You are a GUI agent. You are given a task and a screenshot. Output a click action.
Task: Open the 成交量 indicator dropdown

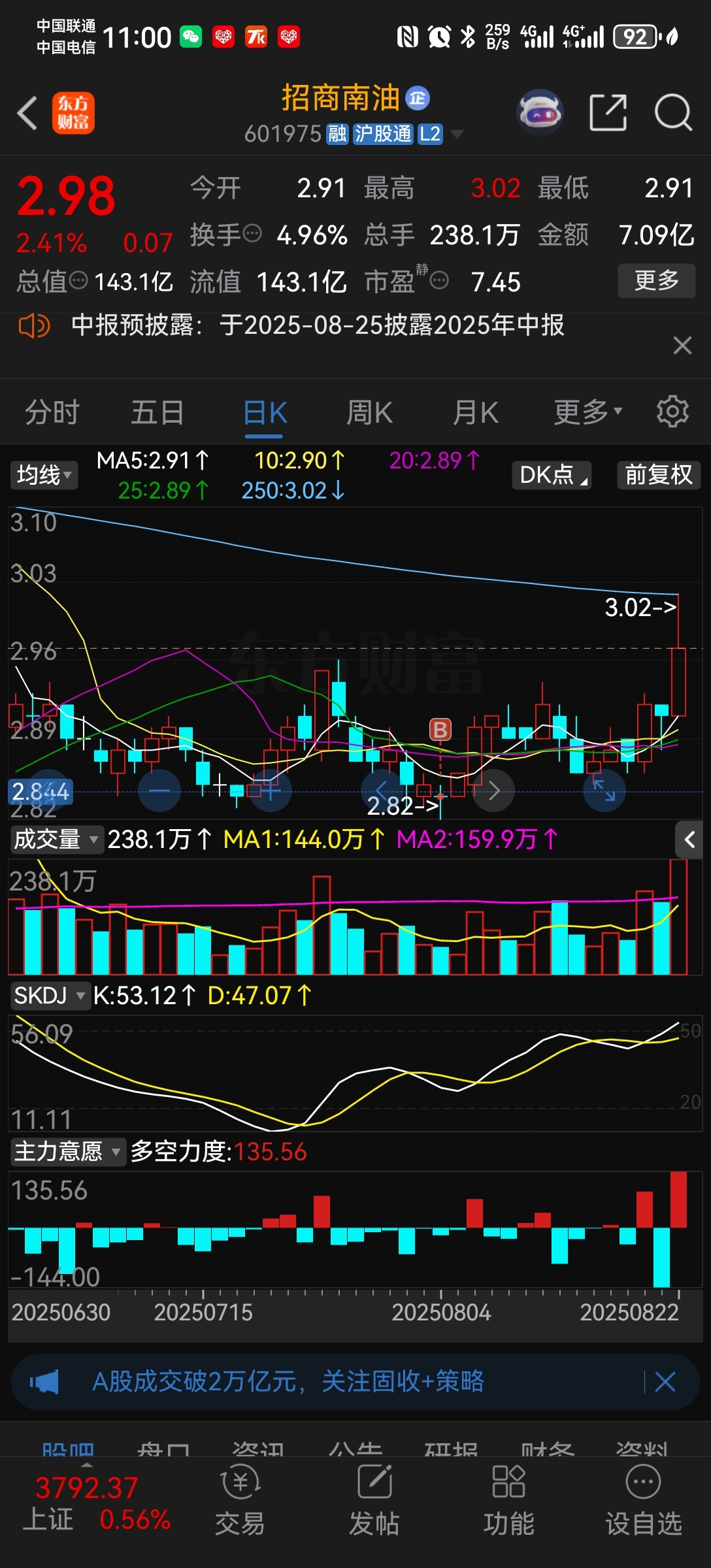click(56, 839)
